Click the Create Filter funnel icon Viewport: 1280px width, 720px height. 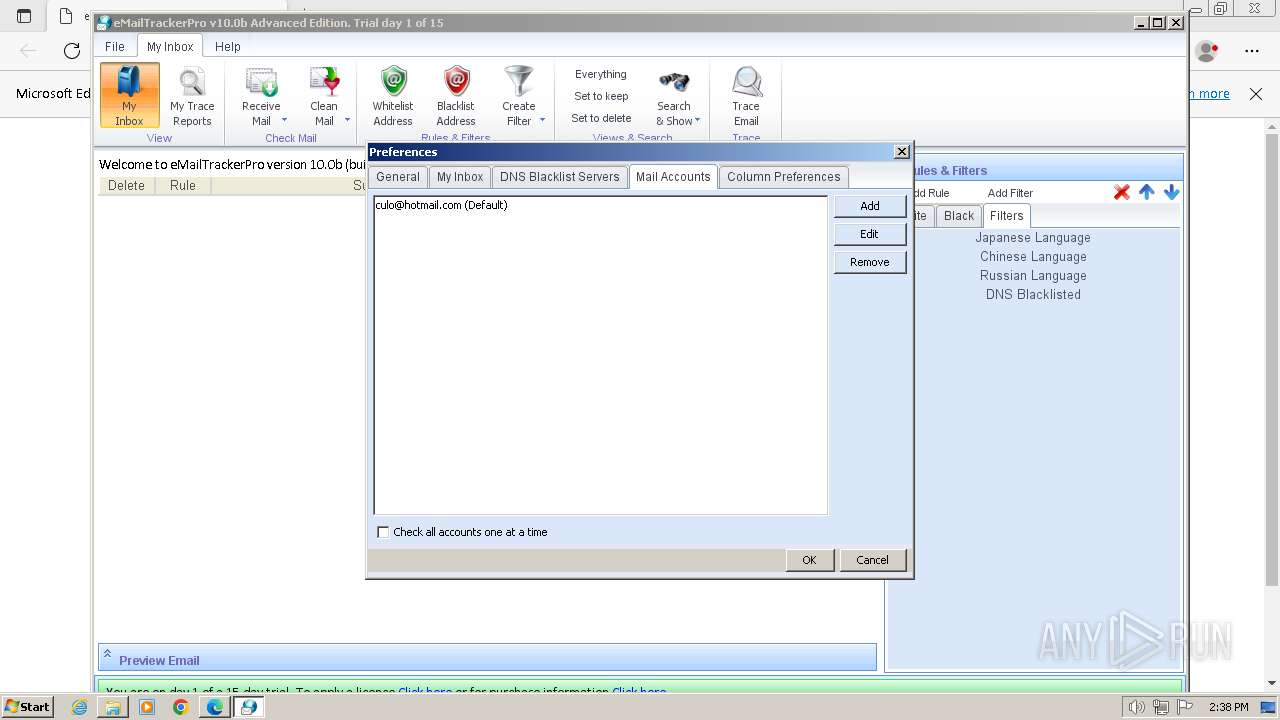pyautogui.click(x=518, y=82)
